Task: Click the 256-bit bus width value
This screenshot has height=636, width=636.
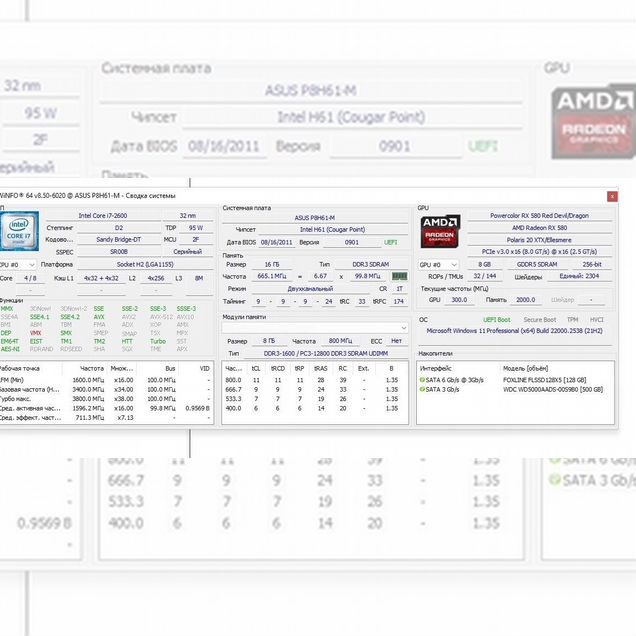Action: (x=592, y=264)
